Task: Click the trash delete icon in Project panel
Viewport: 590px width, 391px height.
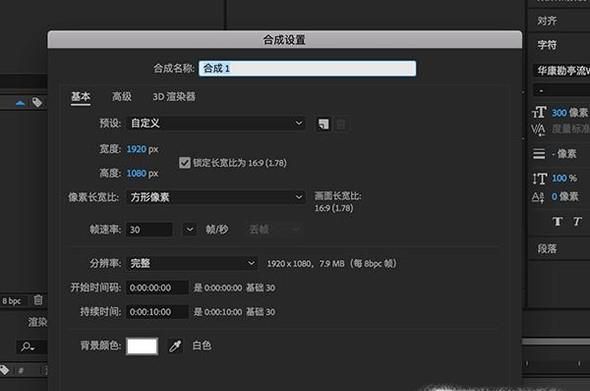Action: pyautogui.click(x=38, y=300)
